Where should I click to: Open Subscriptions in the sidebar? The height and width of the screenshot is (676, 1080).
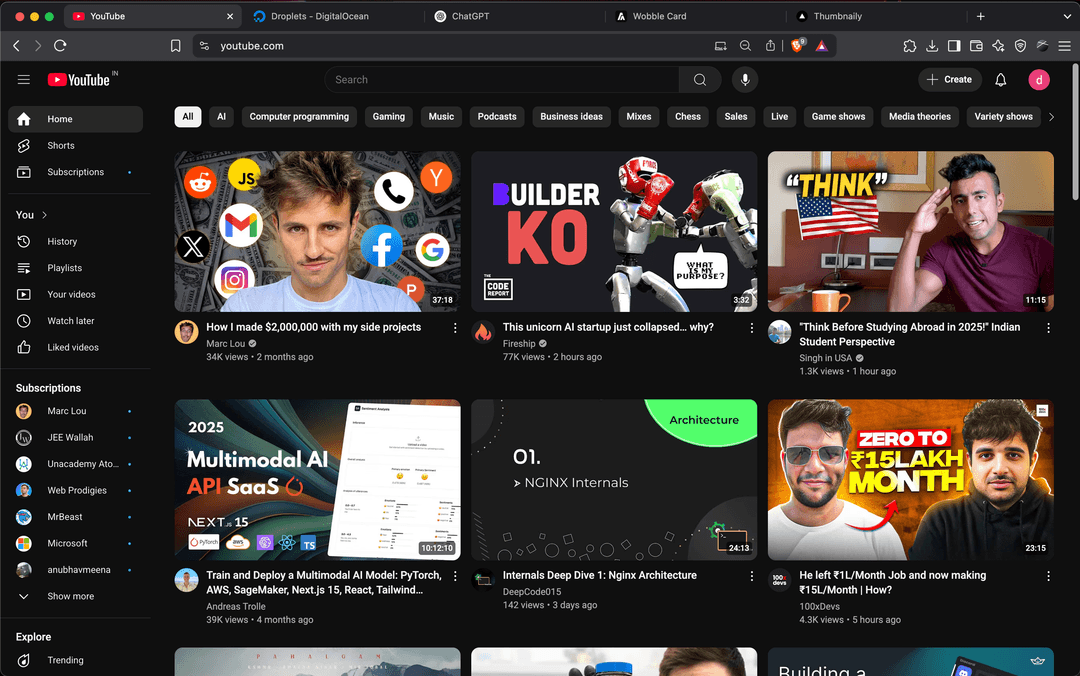[75, 172]
